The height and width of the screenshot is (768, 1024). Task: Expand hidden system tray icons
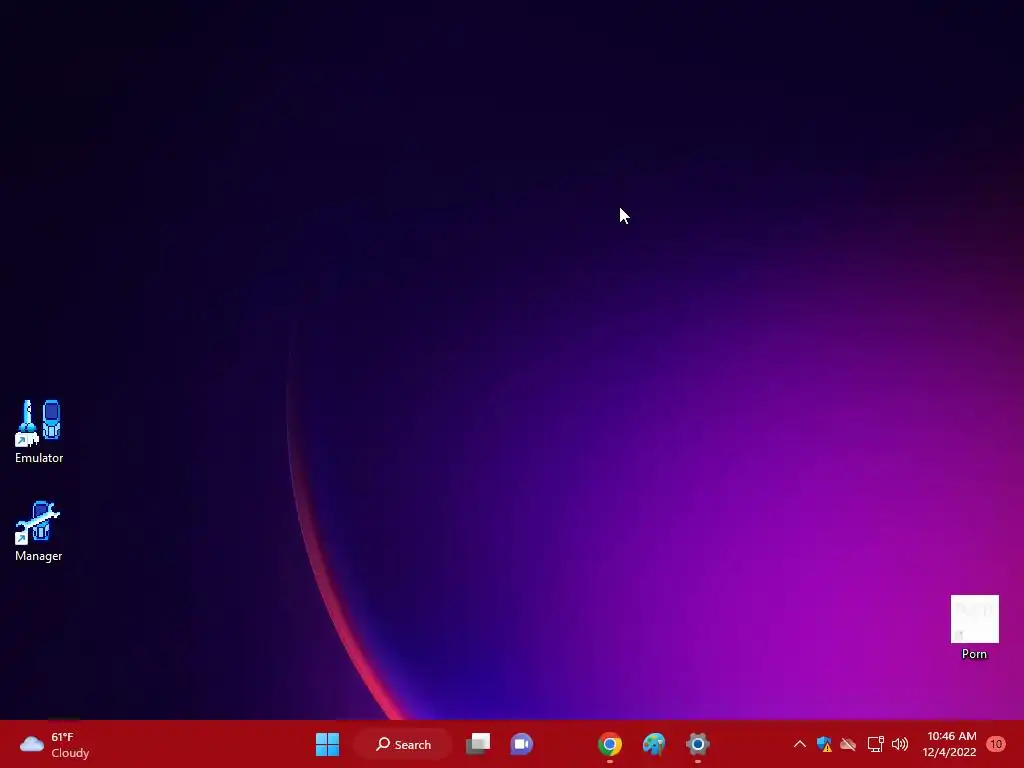[x=799, y=744]
